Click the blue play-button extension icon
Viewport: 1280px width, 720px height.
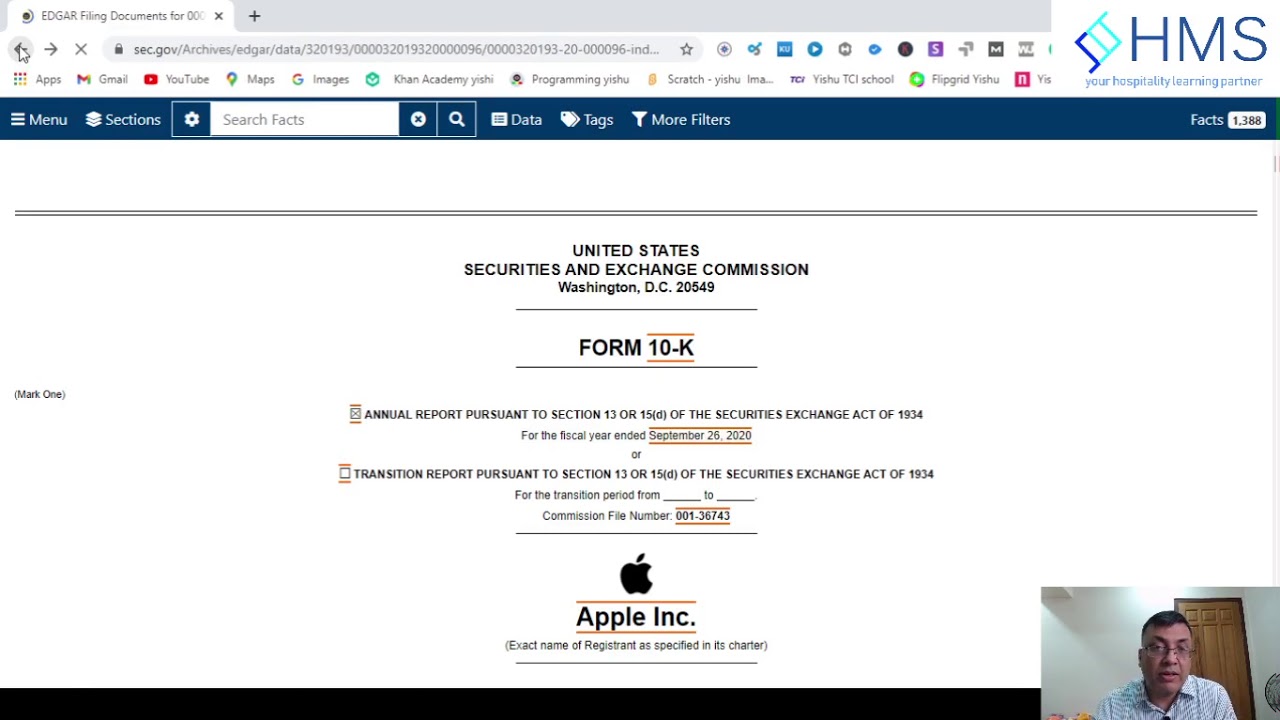click(x=814, y=49)
